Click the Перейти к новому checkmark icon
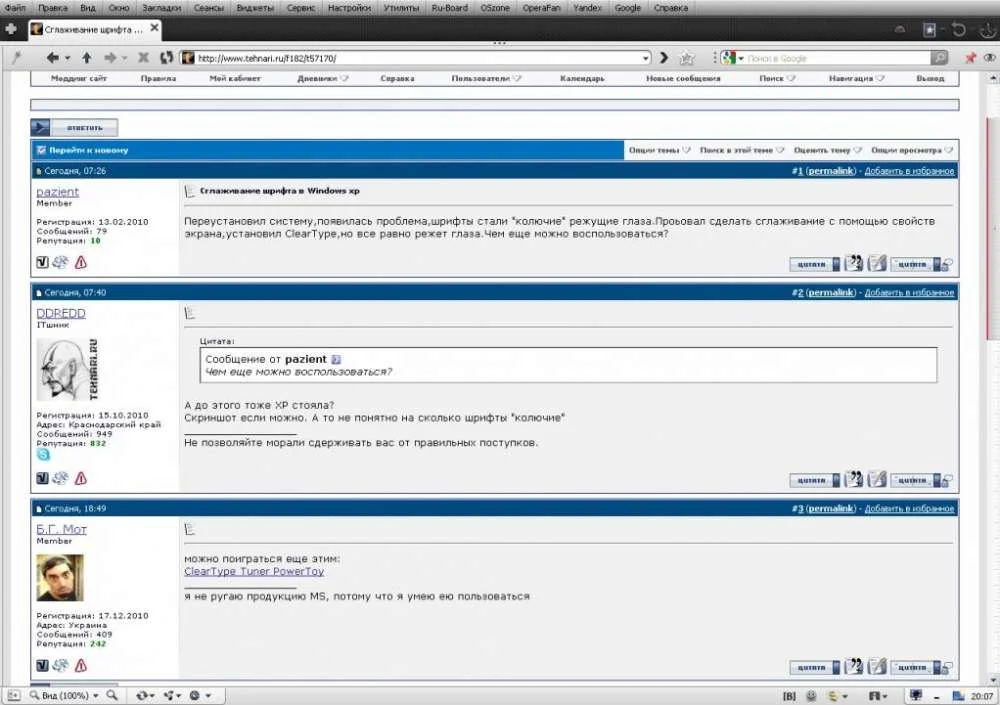The width and height of the screenshot is (1000, 705). point(41,151)
